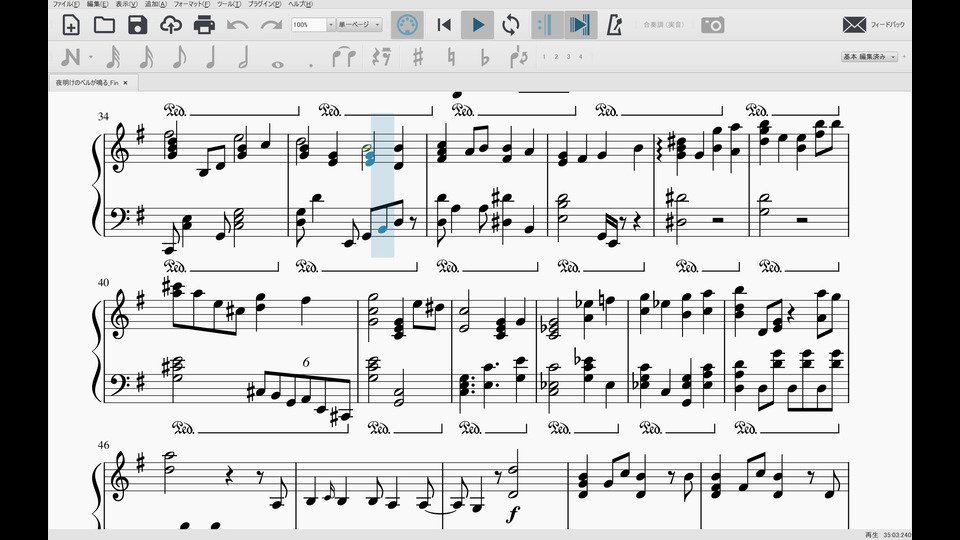Image resolution: width=960 pixels, height=540 pixels.
Task: Enable note input mode with the N icon
Action: (x=70, y=57)
